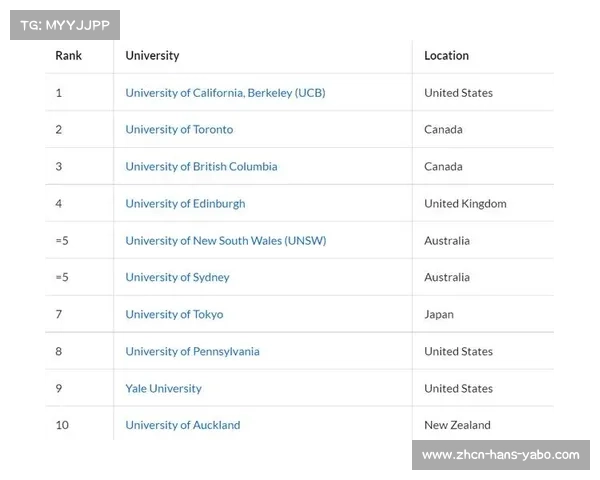Click the www.zhcn-hans-yabo.com watermark
This screenshot has width=600, height=480.
click(x=501, y=455)
